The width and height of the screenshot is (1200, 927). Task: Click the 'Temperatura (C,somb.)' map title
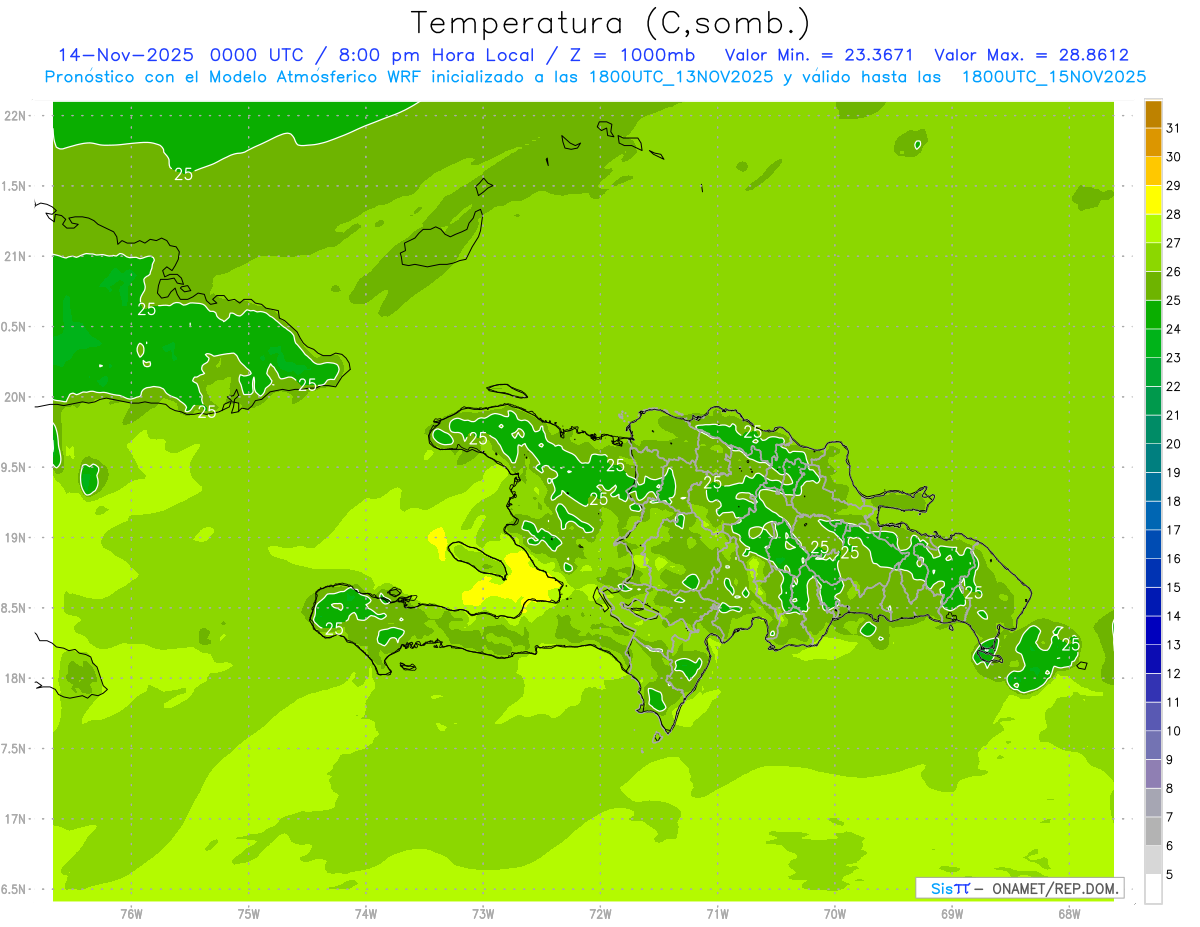611,23
